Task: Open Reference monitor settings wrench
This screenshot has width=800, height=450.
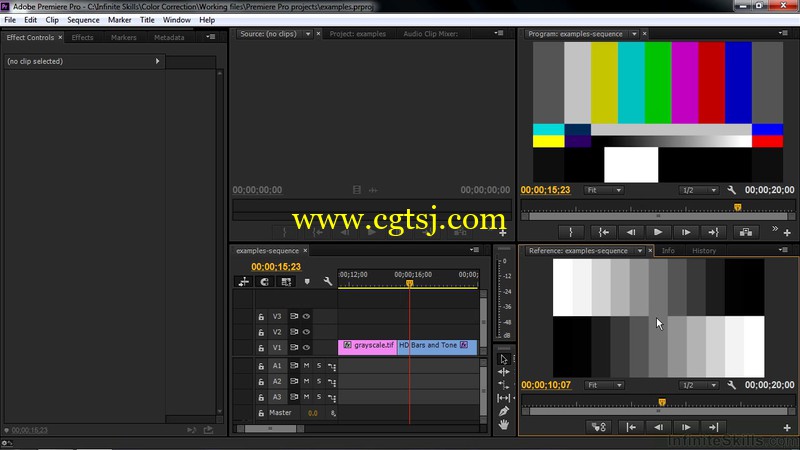Action: 732,385
